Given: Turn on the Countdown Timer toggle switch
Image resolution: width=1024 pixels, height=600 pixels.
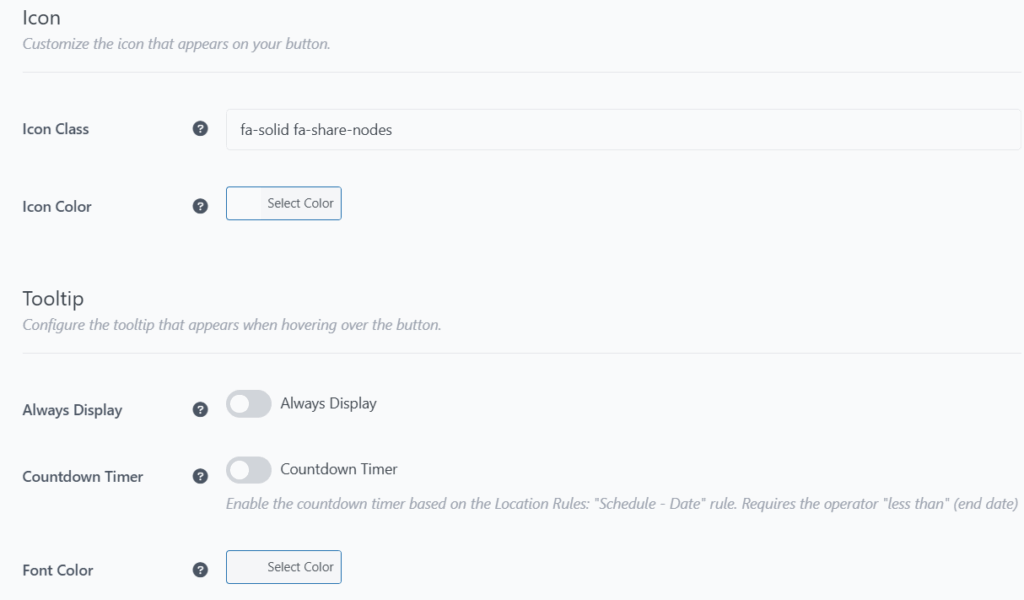Looking at the screenshot, I should pos(249,469).
